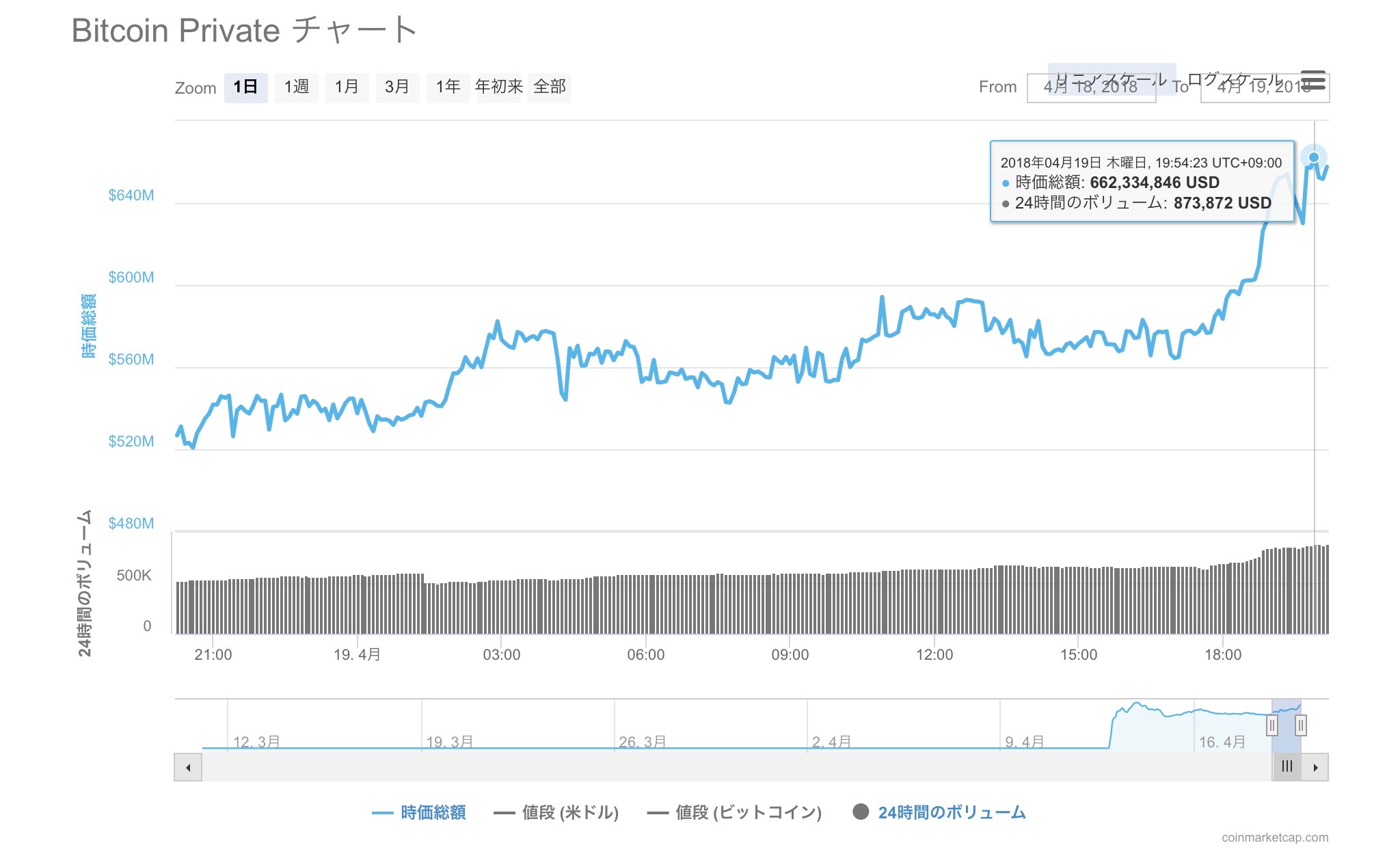Select the 1年 zoom range
The width and height of the screenshot is (1400, 856).
pyautogui.click(x=448, y=88)
